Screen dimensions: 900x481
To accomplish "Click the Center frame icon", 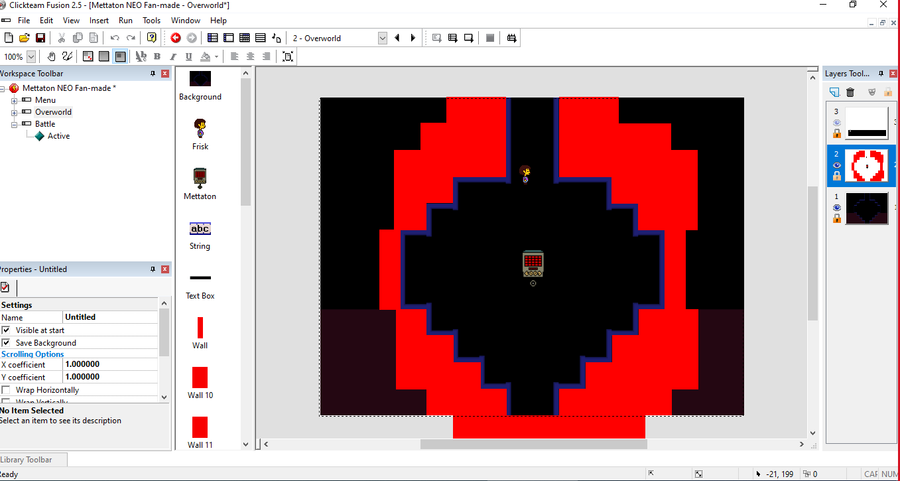I will click(x=288, y=56).
